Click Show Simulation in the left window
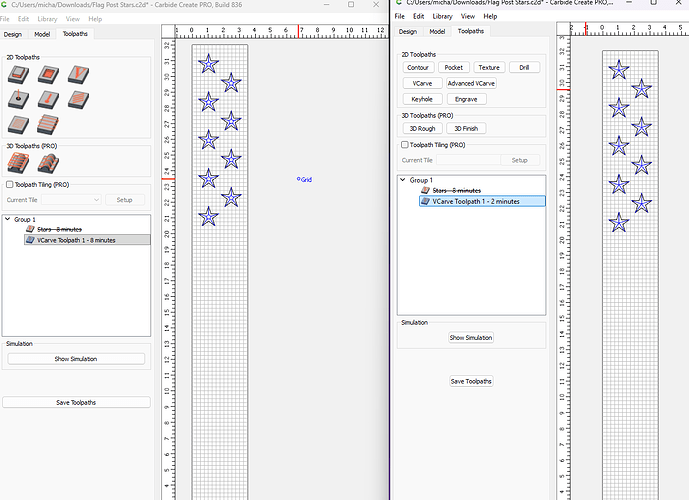Image resolution: width=689 pixels, height=500 pixels. [76, 358]
